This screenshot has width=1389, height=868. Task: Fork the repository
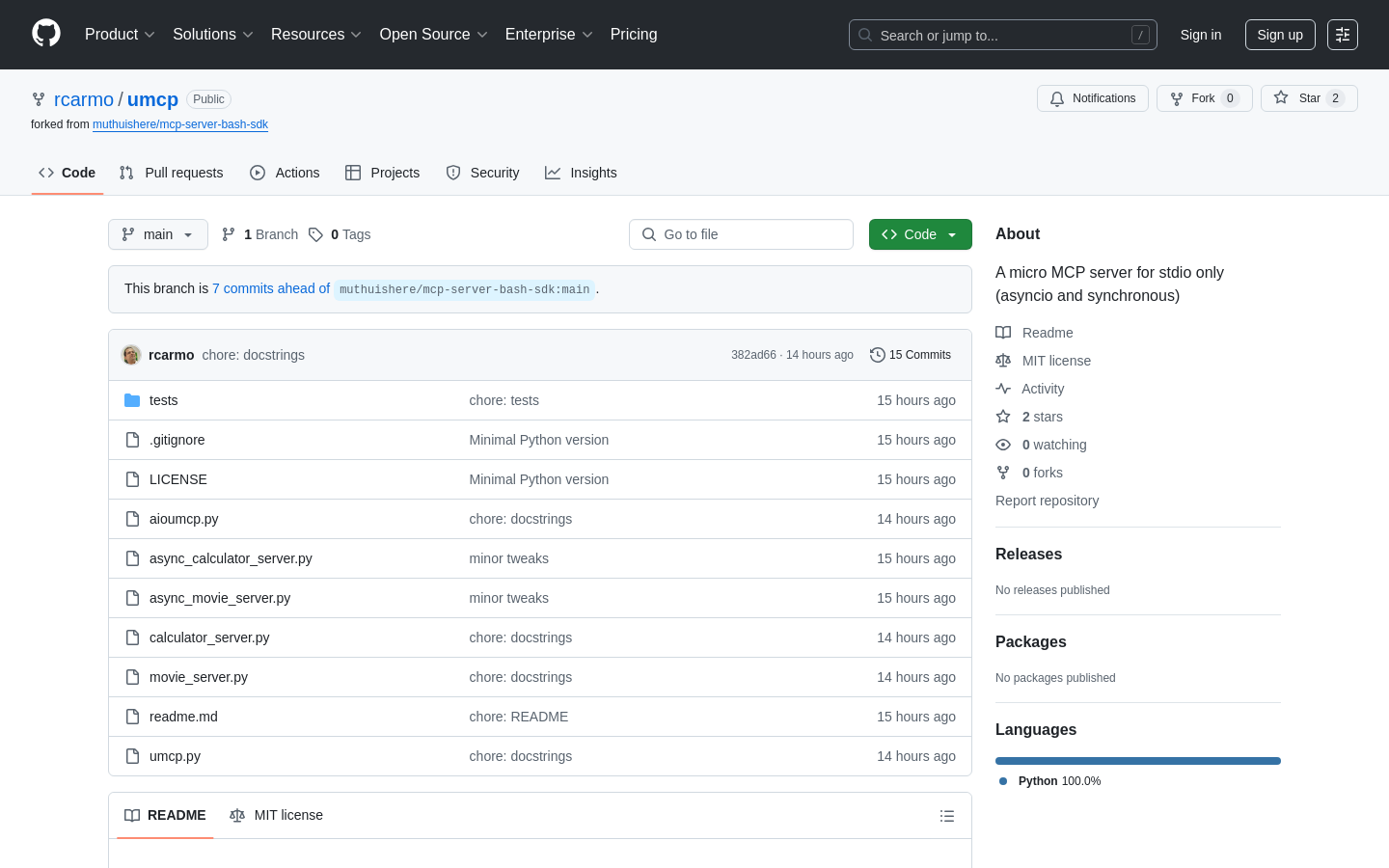(x=1204, y=98)
